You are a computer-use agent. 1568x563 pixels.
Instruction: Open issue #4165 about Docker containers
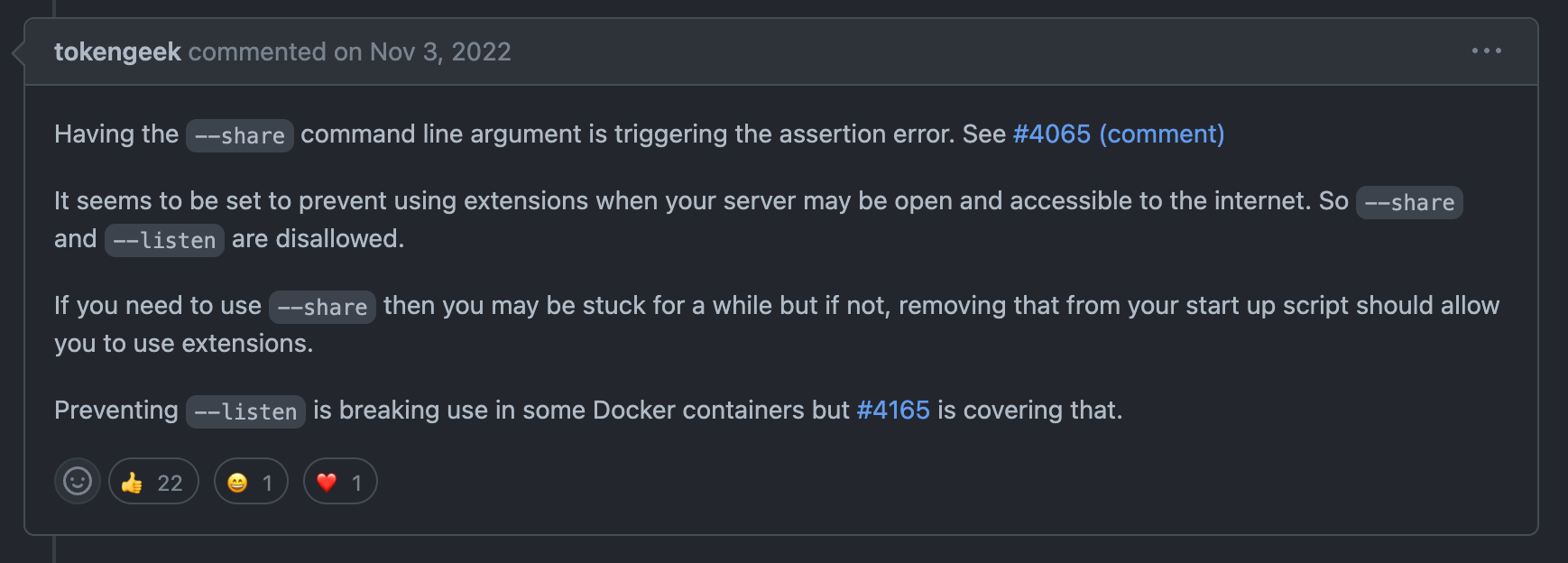pyautogui.click(x=891, y=410)
